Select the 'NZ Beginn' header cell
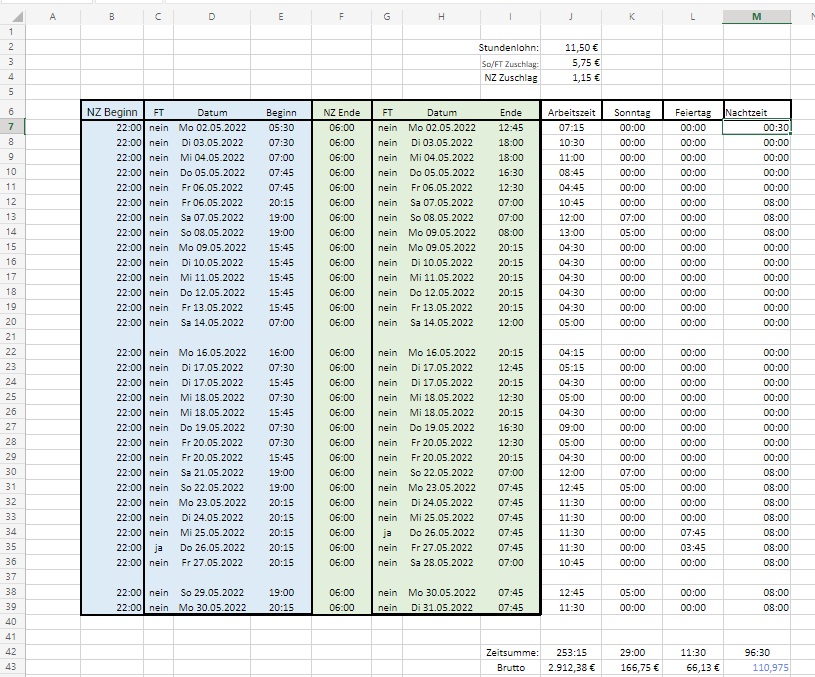 [112, 112]
